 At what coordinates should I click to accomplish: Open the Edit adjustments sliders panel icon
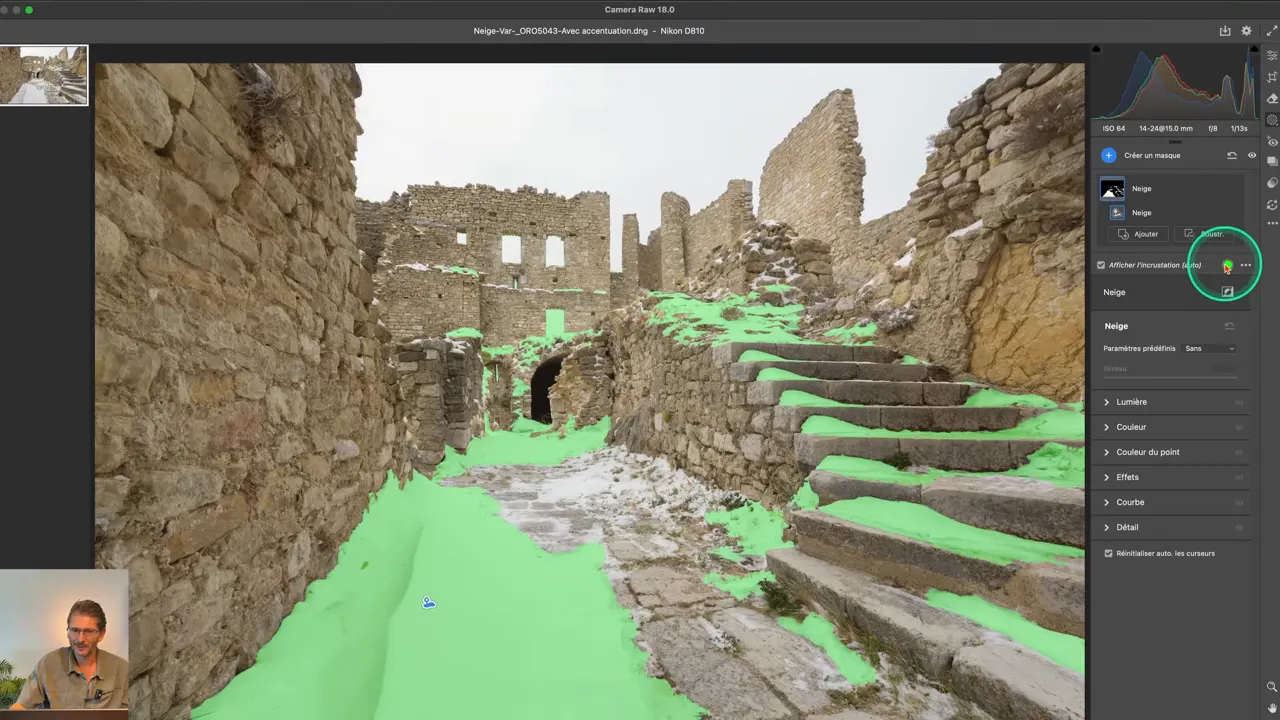point(1272,56)
